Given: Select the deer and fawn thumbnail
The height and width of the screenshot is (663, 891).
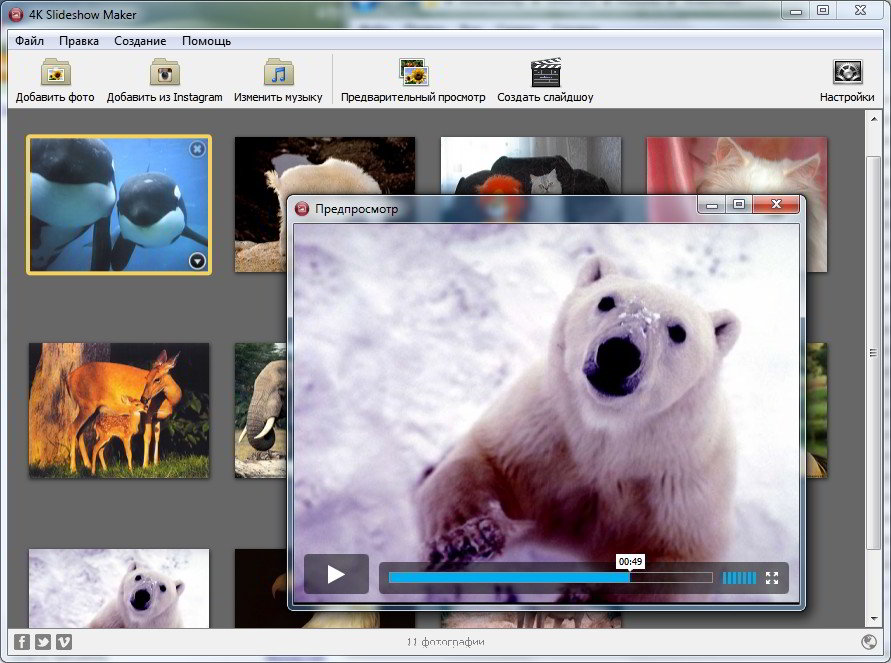Looking at the screenshot, I should (119, 410).
